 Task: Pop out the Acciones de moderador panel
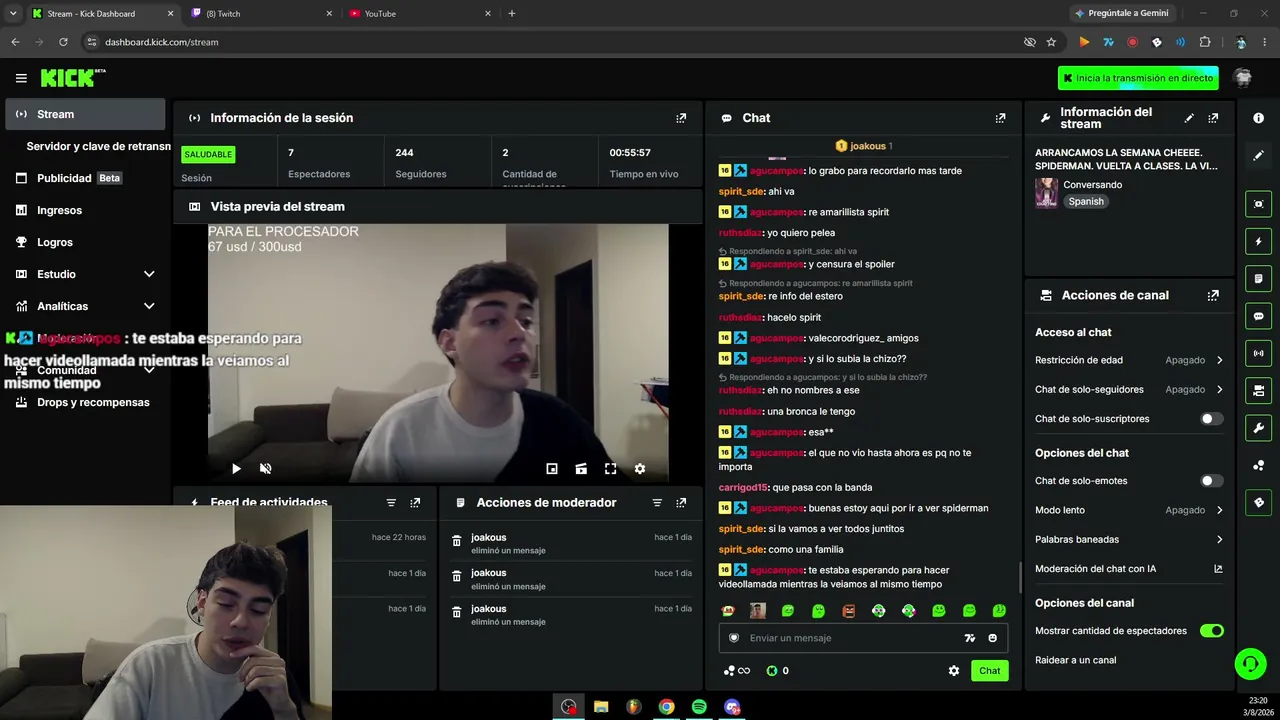point(681,503)
